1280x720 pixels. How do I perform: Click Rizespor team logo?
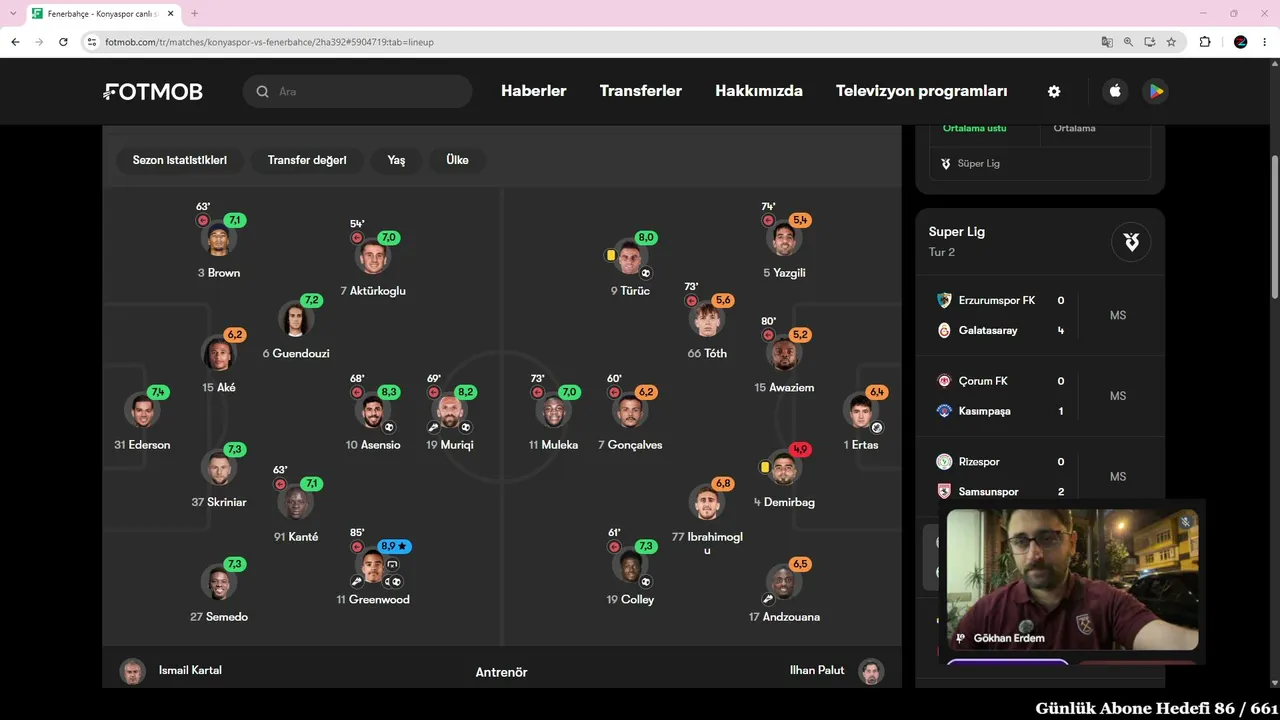coord(944,462)
